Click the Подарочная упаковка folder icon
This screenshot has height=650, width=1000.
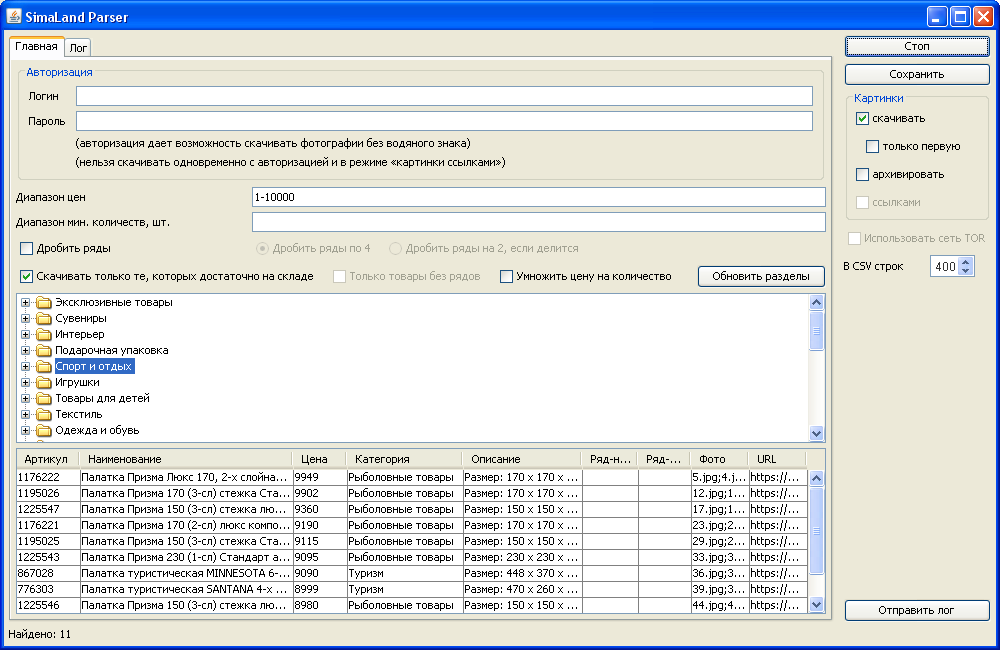click(x=43, y=350)
